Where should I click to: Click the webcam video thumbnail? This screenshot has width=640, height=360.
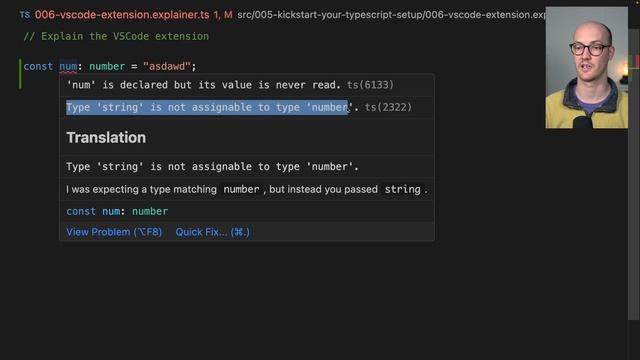click(x=587, y=67)
